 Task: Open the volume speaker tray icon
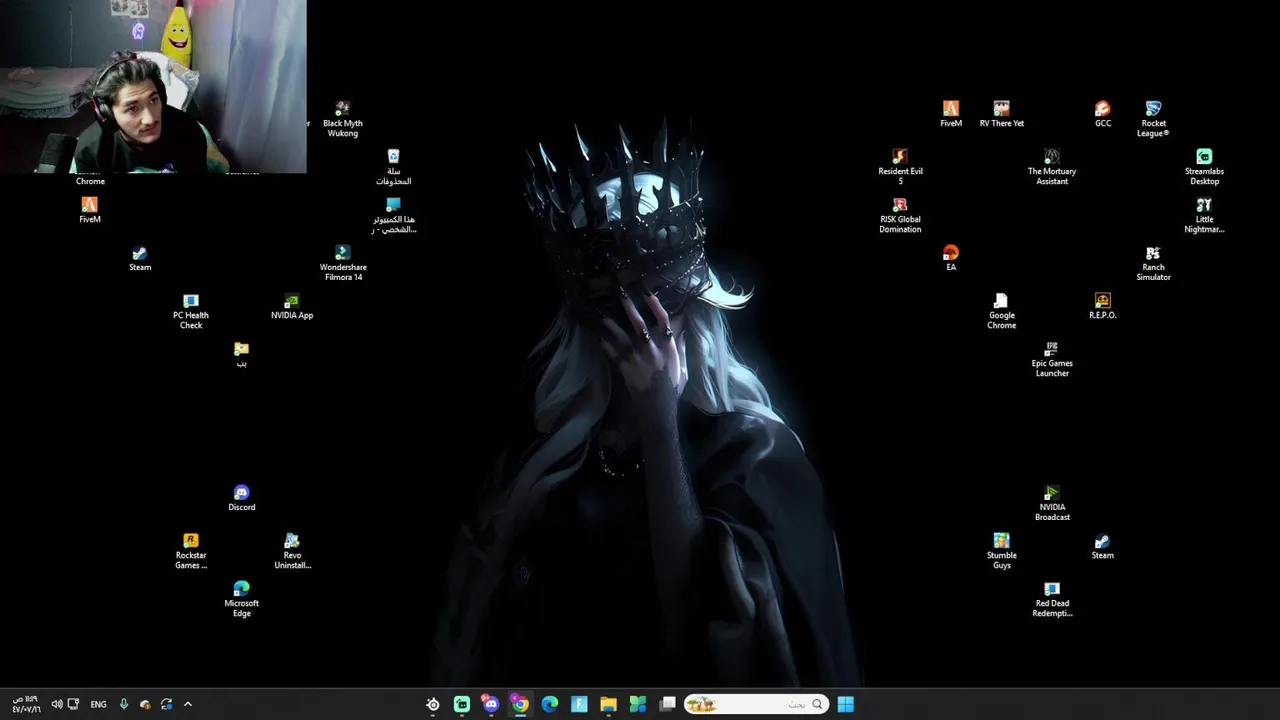pyautogui.click(x=57, y=704)
